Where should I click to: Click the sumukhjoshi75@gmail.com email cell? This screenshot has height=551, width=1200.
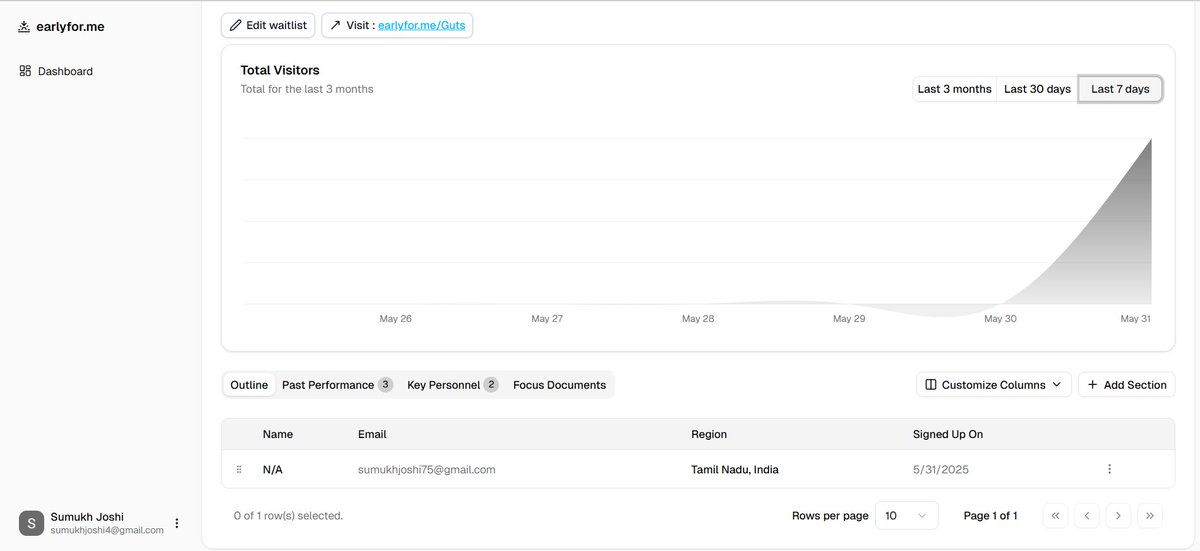(427, 469)
